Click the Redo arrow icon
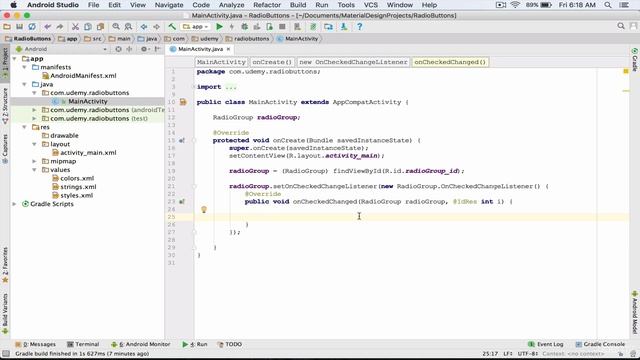 click(60, 27)
